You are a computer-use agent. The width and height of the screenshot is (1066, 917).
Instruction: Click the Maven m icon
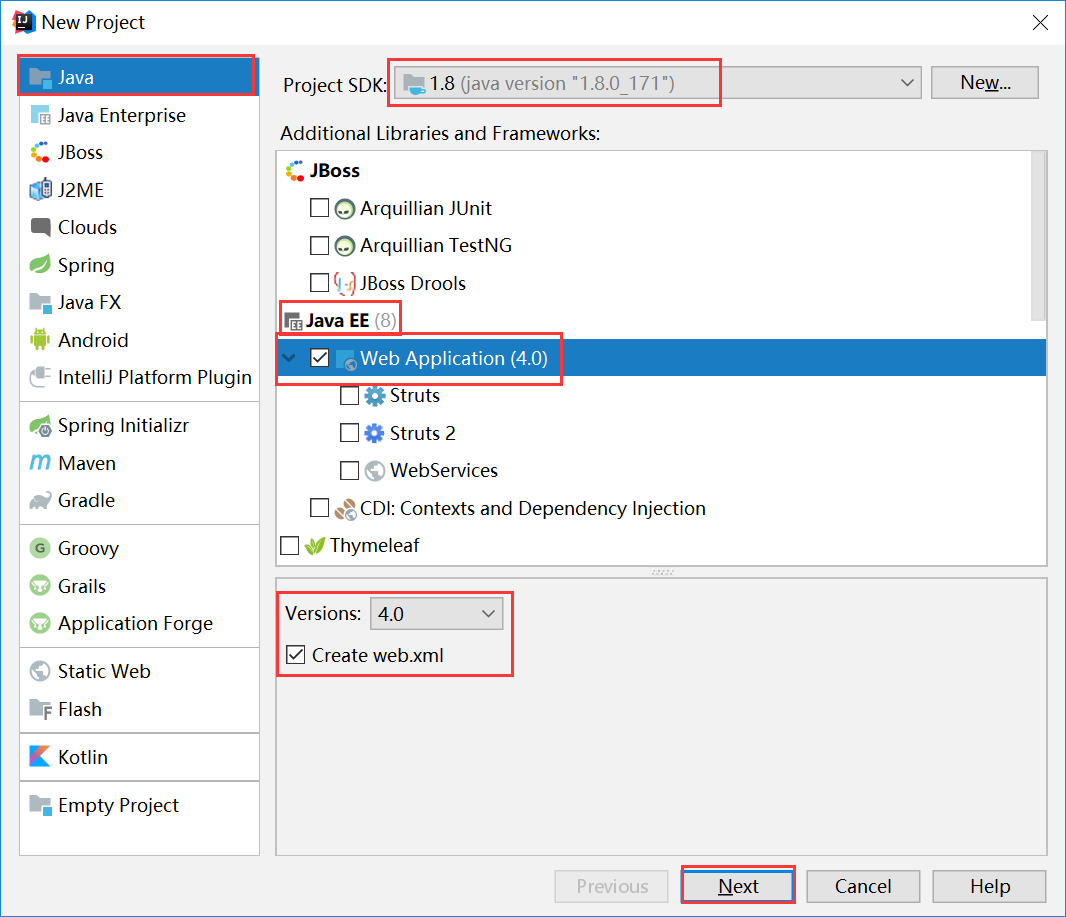click(x=40, y=463)
